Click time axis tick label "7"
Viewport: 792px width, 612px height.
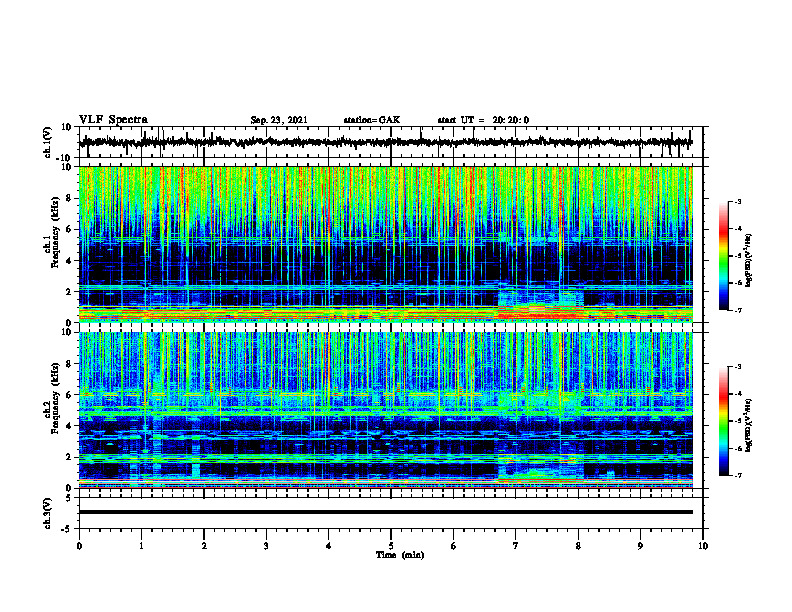click(x=516, y=546)
